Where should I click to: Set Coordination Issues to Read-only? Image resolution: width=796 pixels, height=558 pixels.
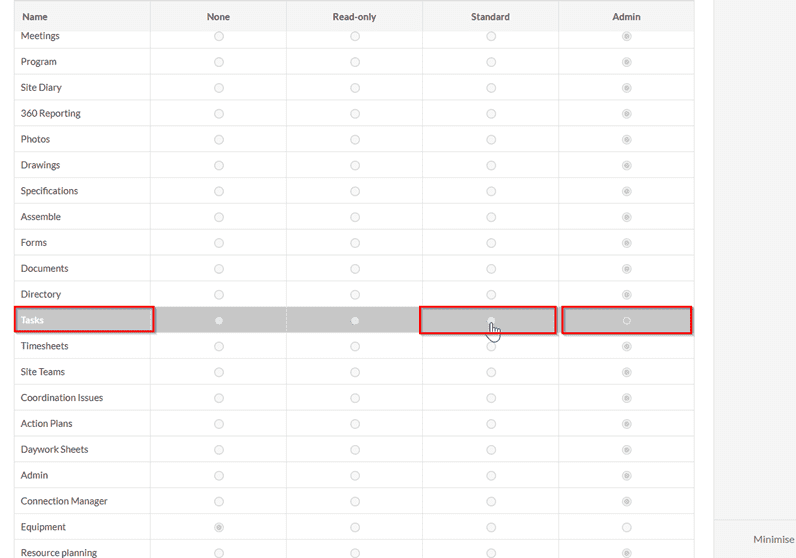(355, 398)
